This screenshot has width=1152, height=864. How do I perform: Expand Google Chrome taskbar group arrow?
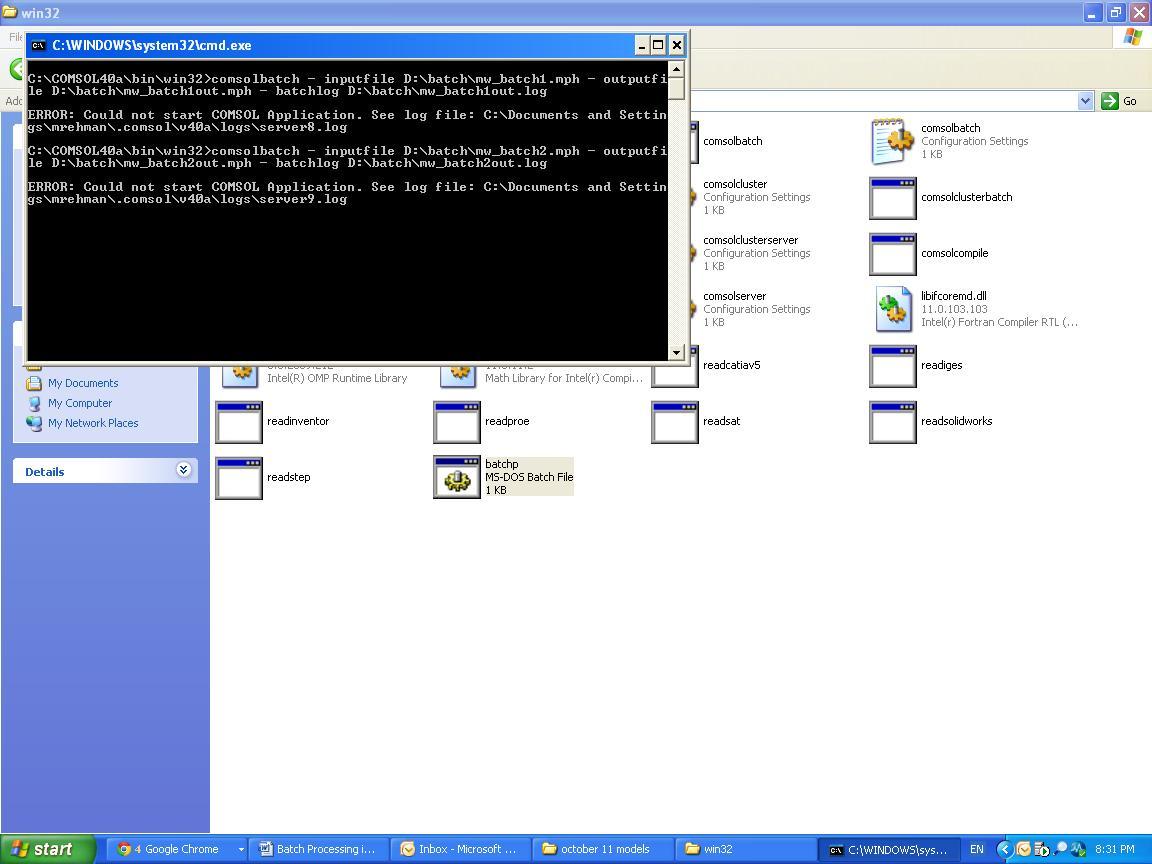(x=240, y=849)
